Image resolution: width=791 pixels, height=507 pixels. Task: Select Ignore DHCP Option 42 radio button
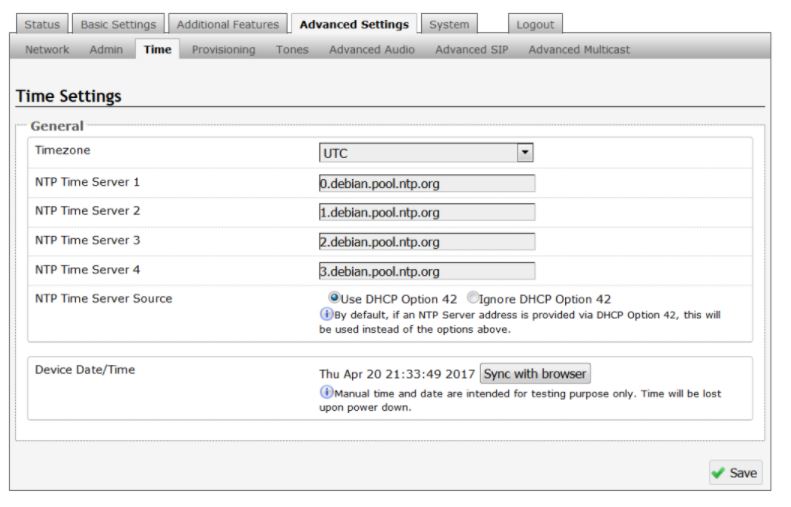pos(472,298)
